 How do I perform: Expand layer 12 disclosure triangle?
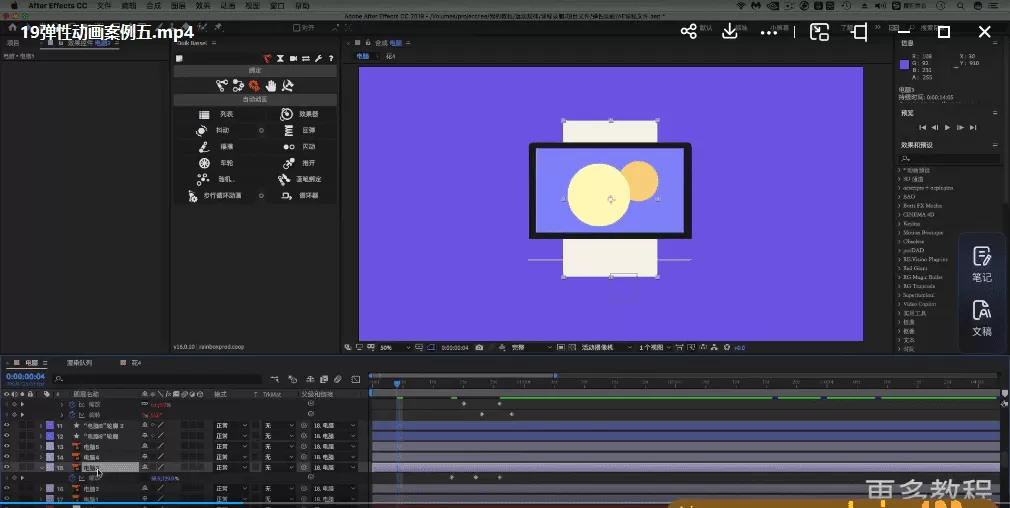[40, 436]
